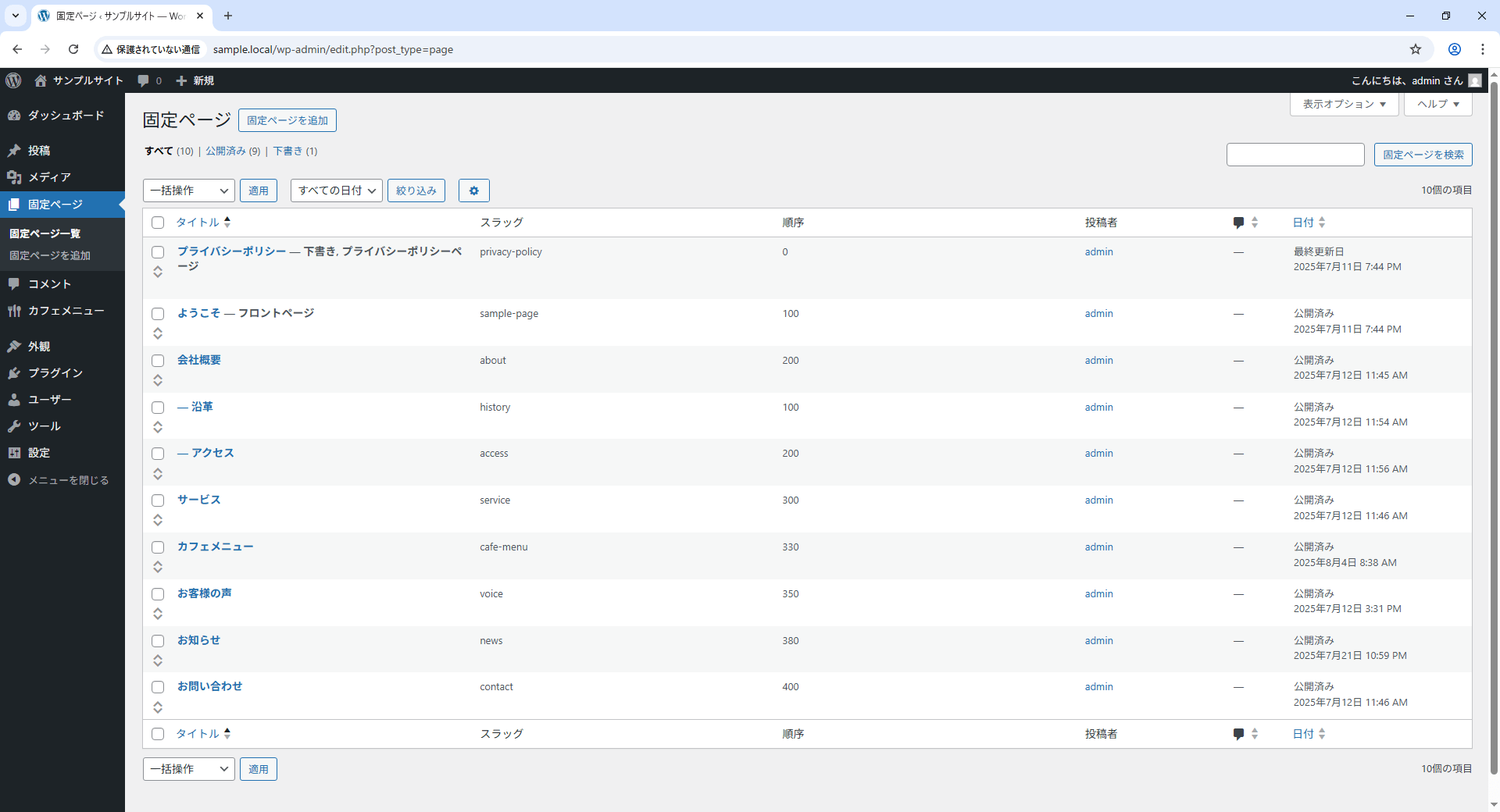1500x812 pixels.
Task: Click the メニューを閉じる collapse arrow icon
Action: coord(14,480)
